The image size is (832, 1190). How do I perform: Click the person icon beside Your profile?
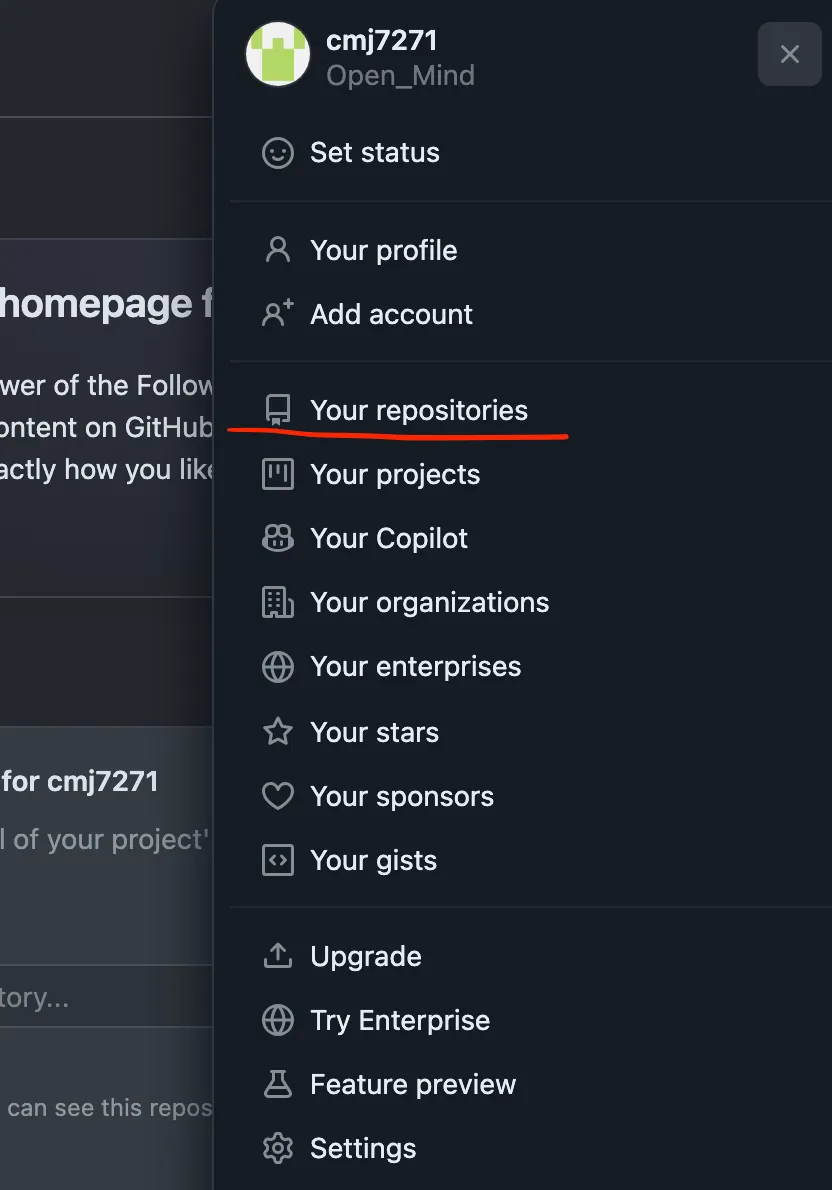click(277, 250)
